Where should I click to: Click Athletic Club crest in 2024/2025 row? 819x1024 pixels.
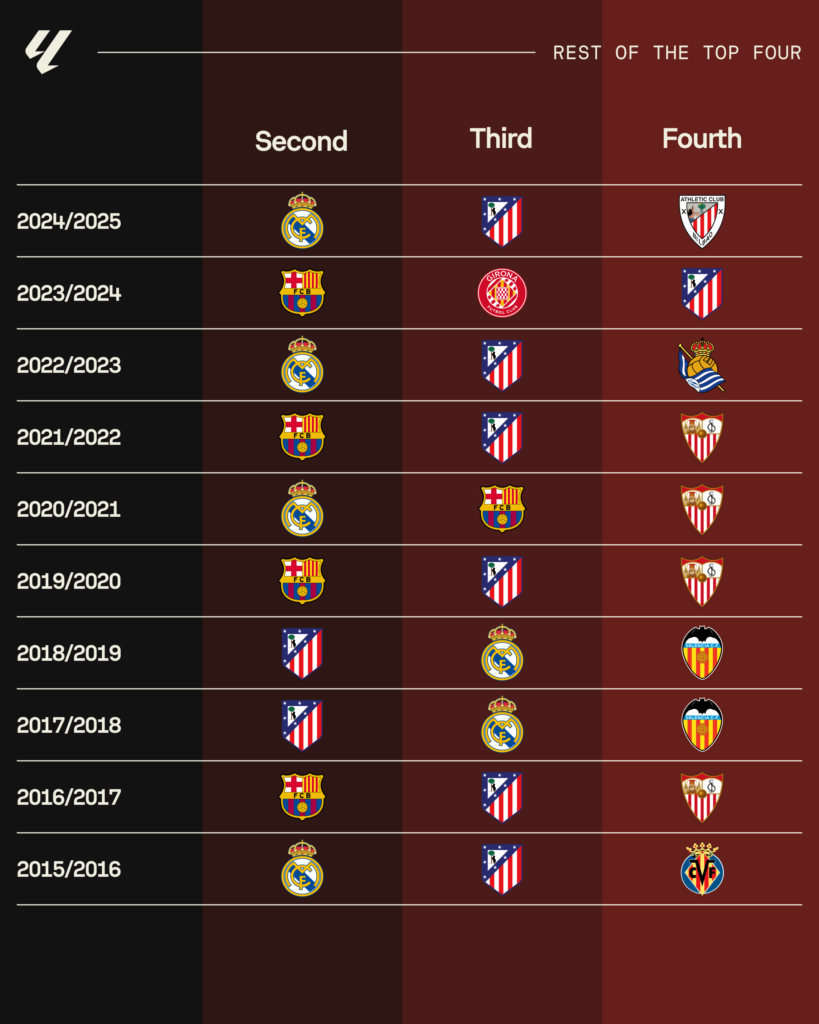pos(702,221)
